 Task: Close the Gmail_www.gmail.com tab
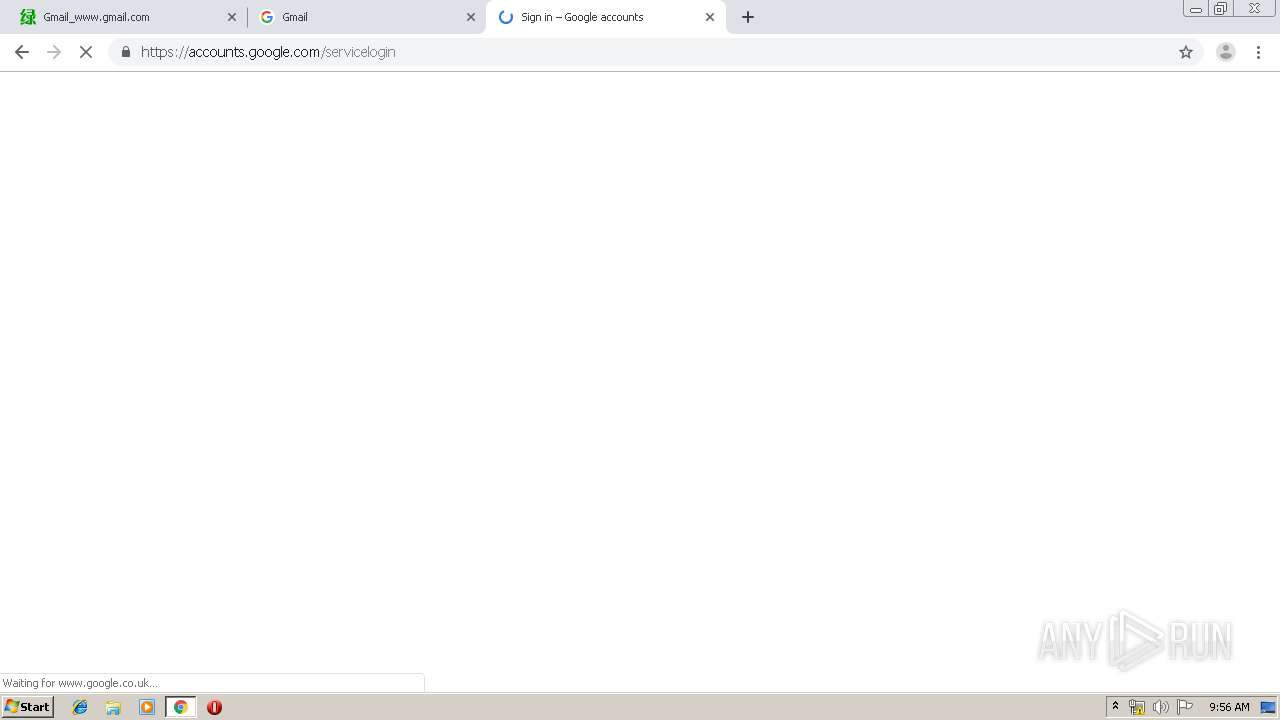[x=232, y=17]
